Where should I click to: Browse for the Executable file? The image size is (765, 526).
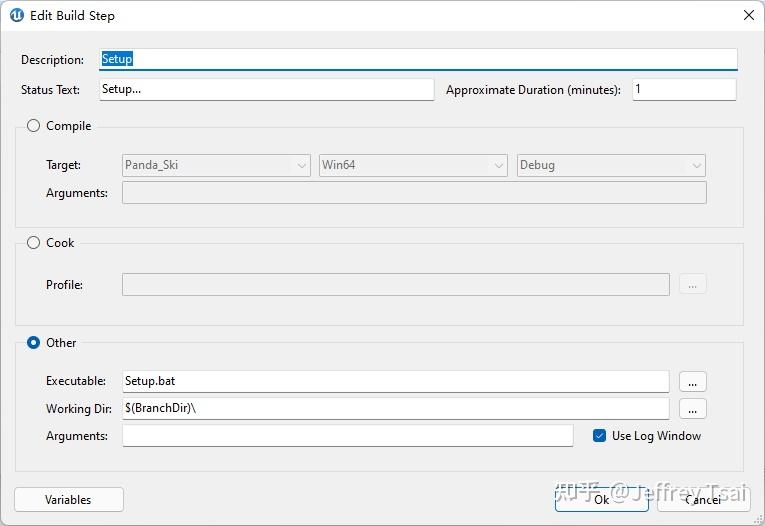(693, 381)
